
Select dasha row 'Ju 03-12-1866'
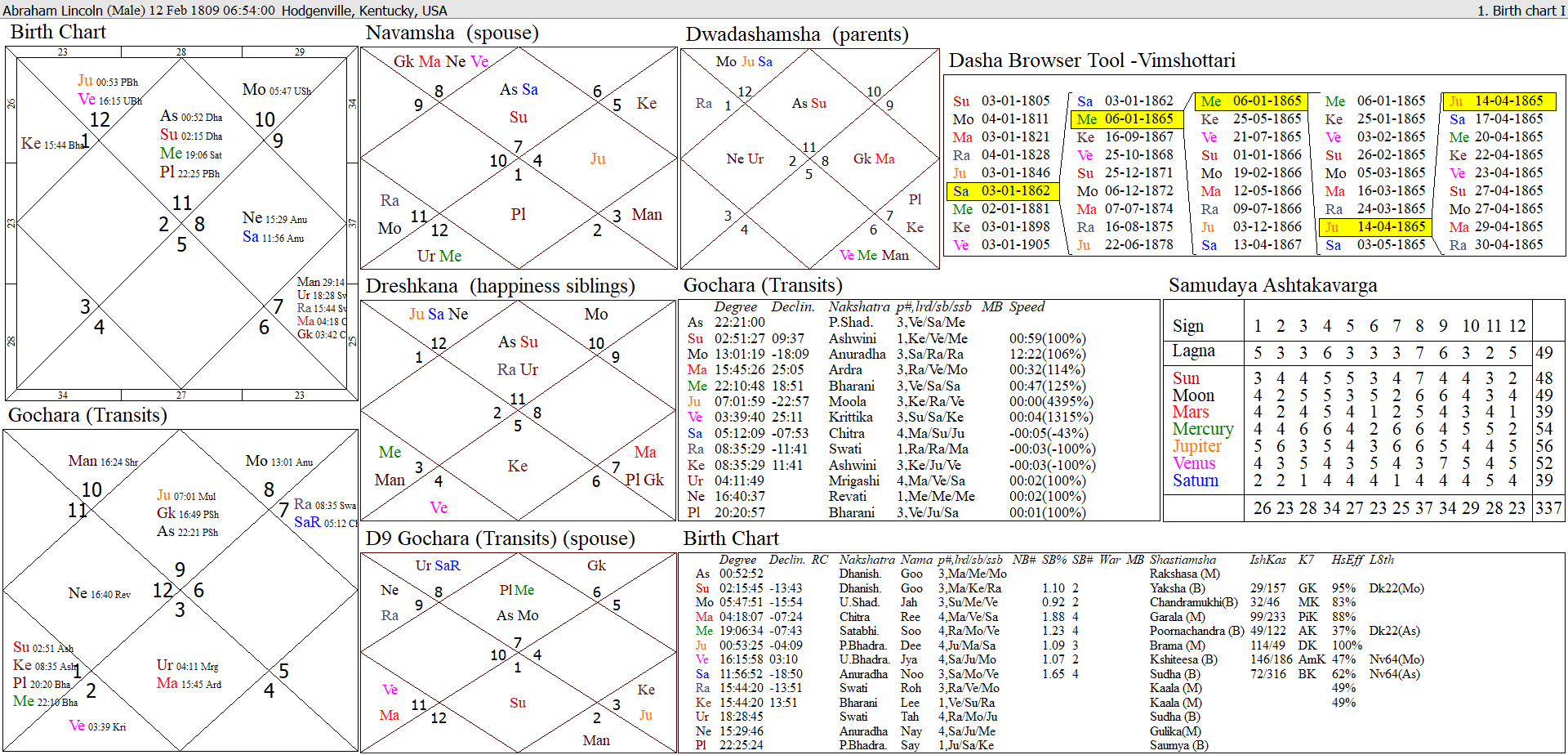coord(1251,227)
